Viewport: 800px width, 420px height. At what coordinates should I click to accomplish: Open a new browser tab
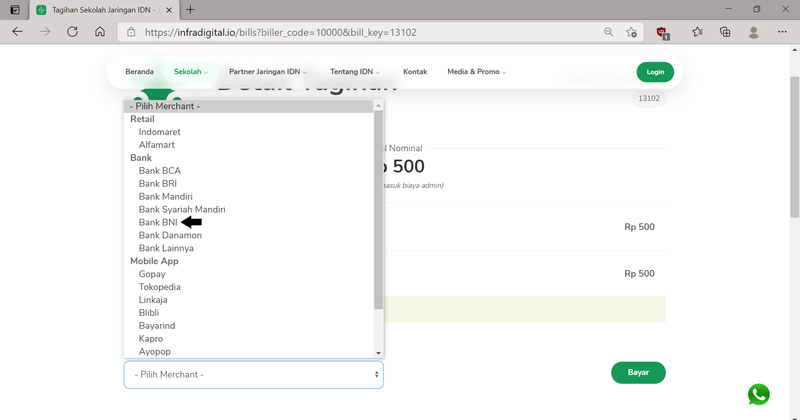coord(190,10)
